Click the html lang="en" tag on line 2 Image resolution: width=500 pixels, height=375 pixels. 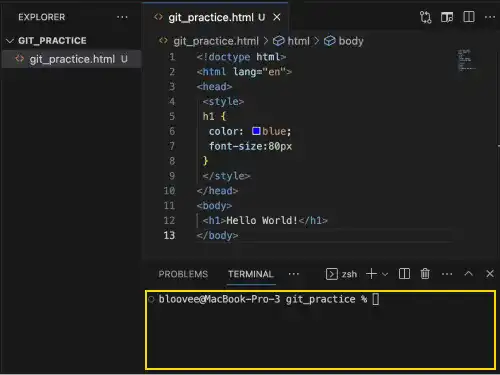click(x=244, y=72)
